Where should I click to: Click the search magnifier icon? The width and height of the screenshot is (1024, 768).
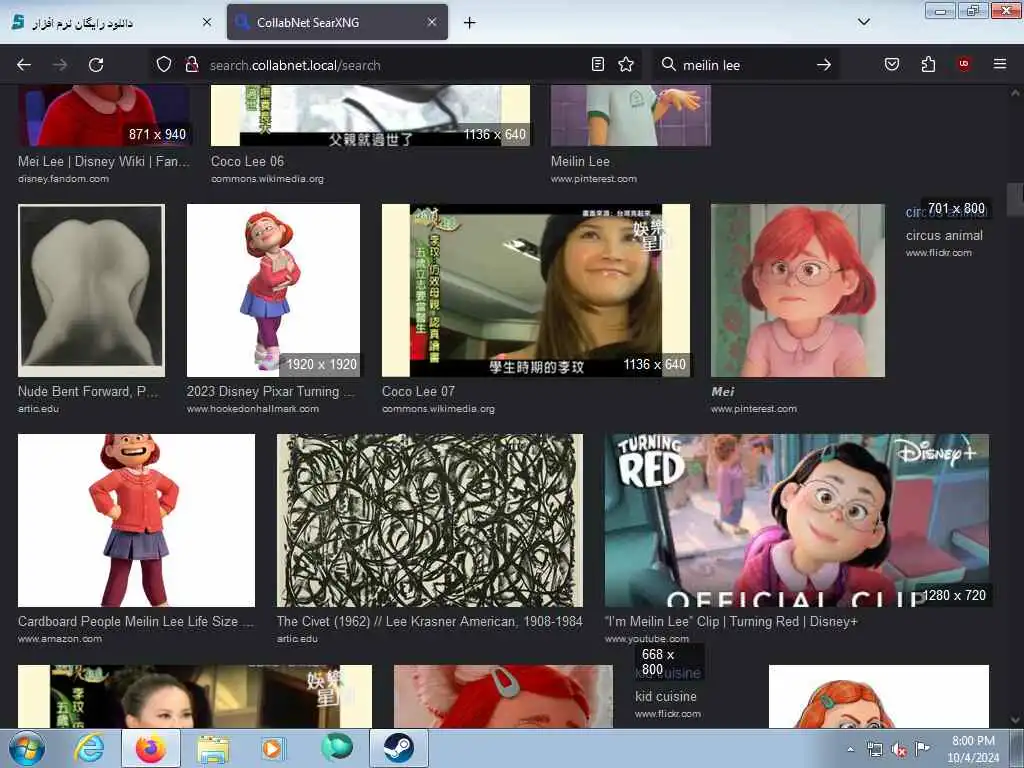click(x=668, y=64)
